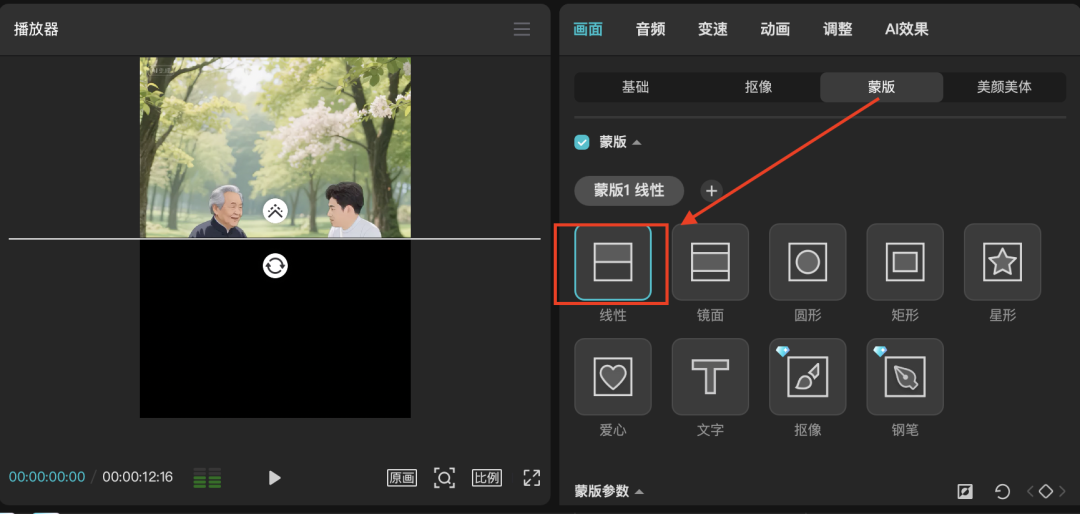
Task: Apply the 抠像 brush mask
Action: [807, 376]
